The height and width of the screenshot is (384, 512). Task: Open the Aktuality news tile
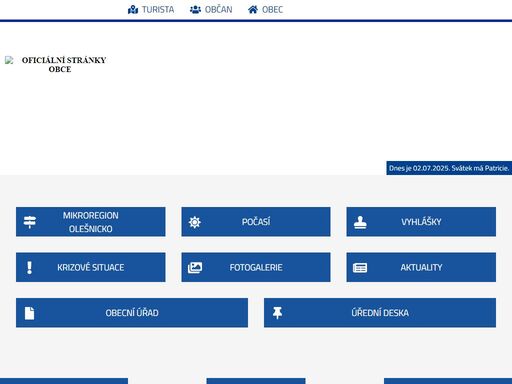point(421,267)
